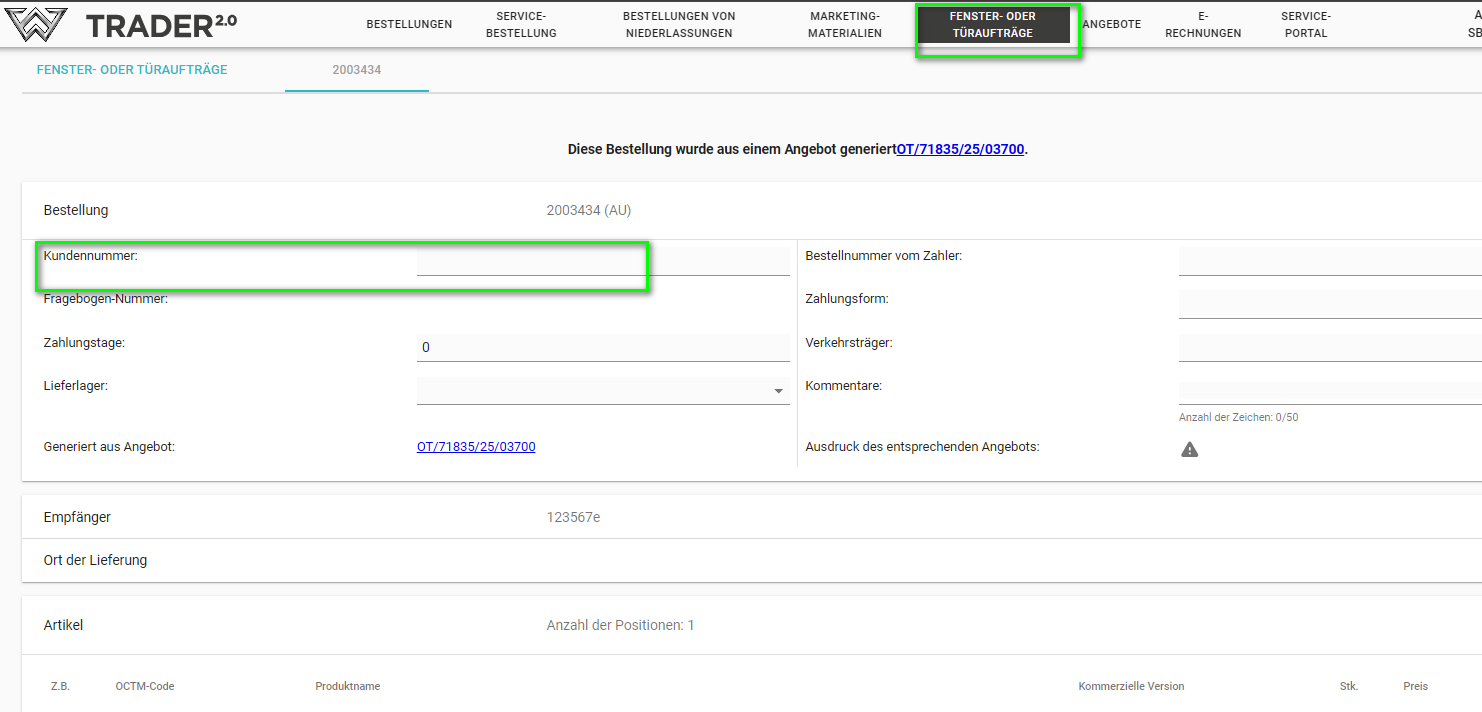Screen dimensions: 1482x712
Task: Open Bestellungen von Niederlassungen menu
Action: [x=679, y=25]
